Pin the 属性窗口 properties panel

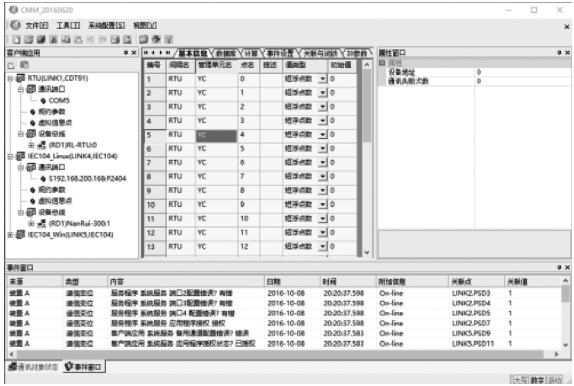(559, 53)
